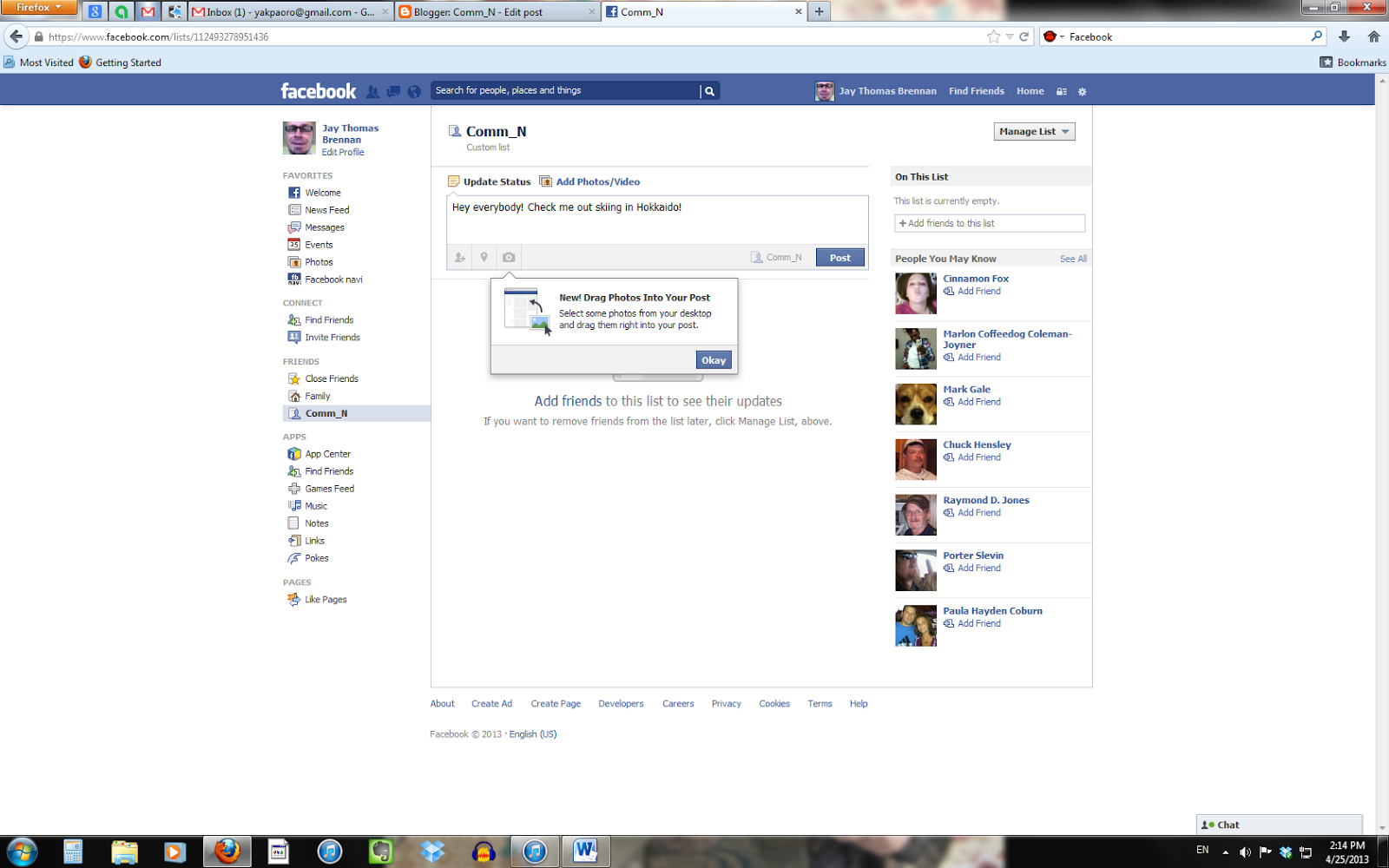Open the friend requests icon in top bar
1389x868 pixels.
coord(372,90)
